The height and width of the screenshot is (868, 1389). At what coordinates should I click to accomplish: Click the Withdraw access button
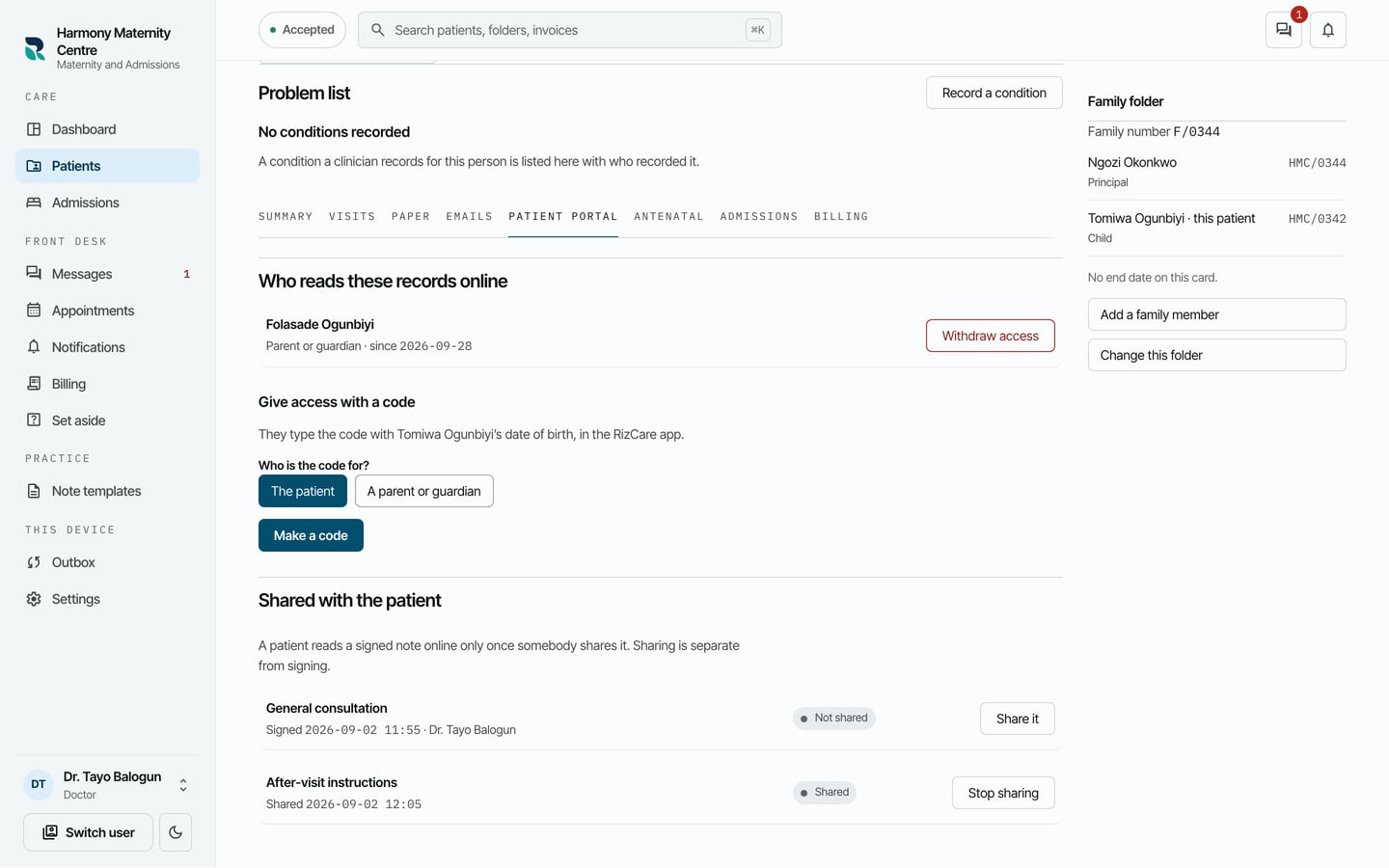tap(991, 336)
